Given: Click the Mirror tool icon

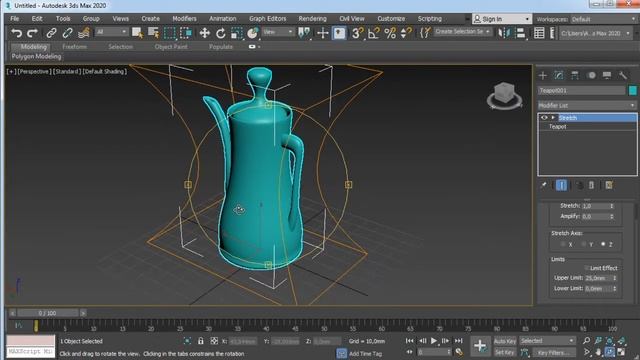Looking at the screenshot, I should 504,33.
